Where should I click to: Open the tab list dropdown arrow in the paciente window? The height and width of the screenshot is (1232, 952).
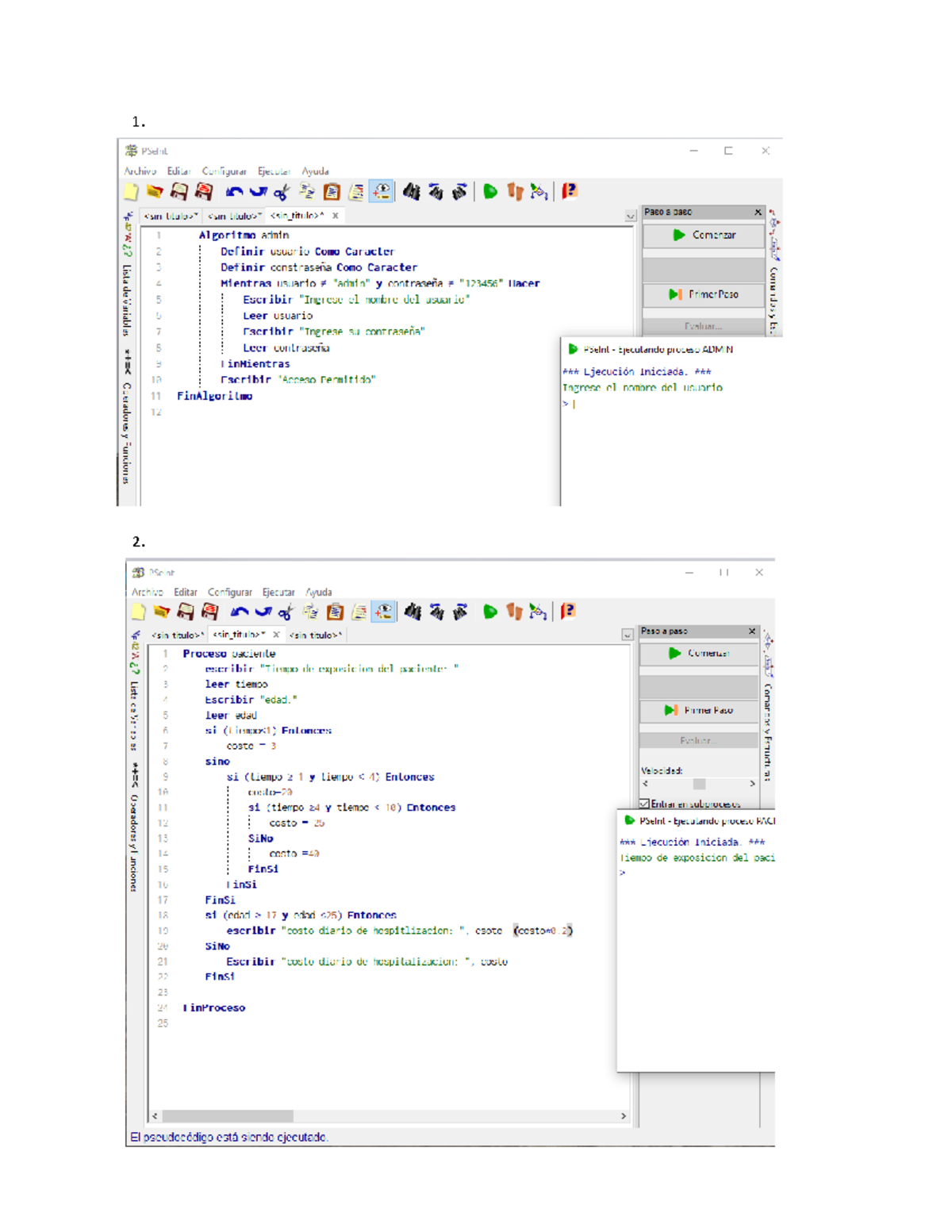627,635
